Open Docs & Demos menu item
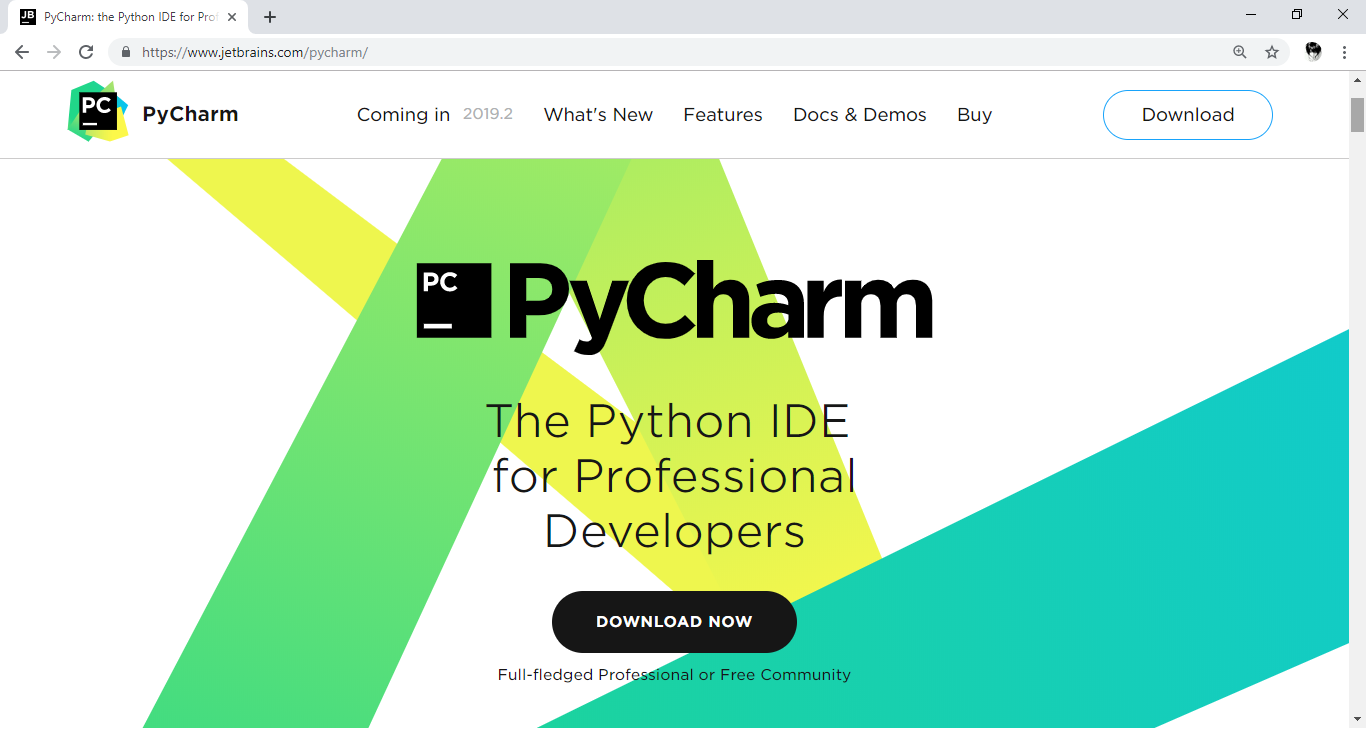Image resolution: width=1366 pixels, height=748 pixels. click(x=860, y=115)
